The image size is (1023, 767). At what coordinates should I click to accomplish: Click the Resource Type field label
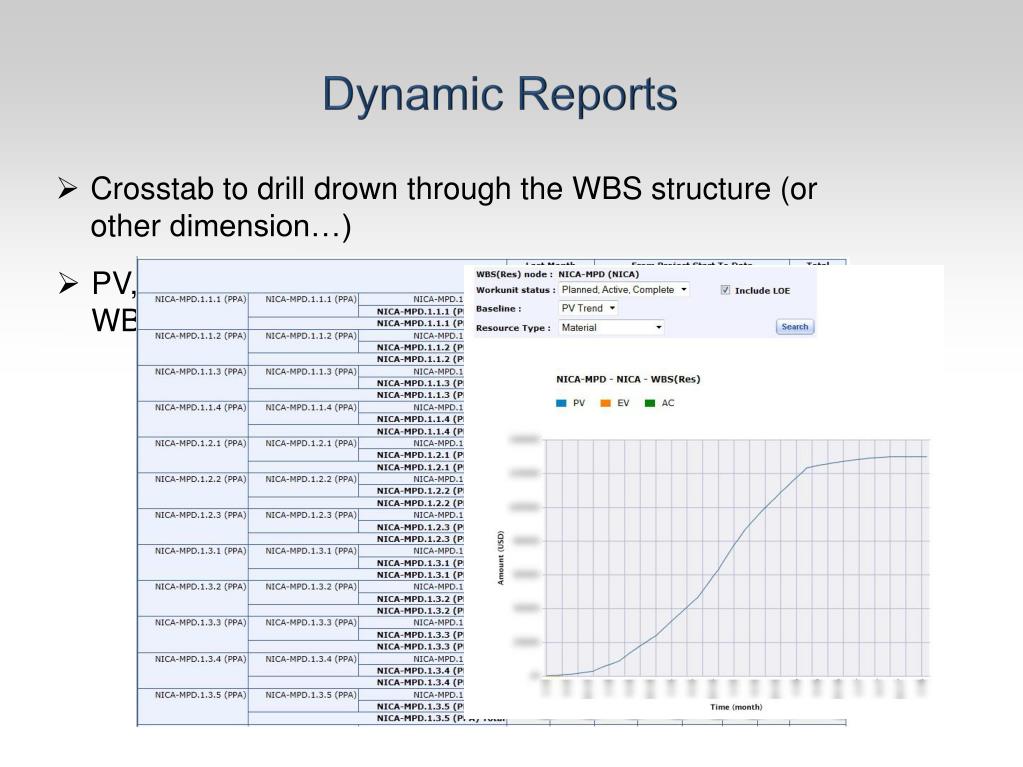point(513,328)
